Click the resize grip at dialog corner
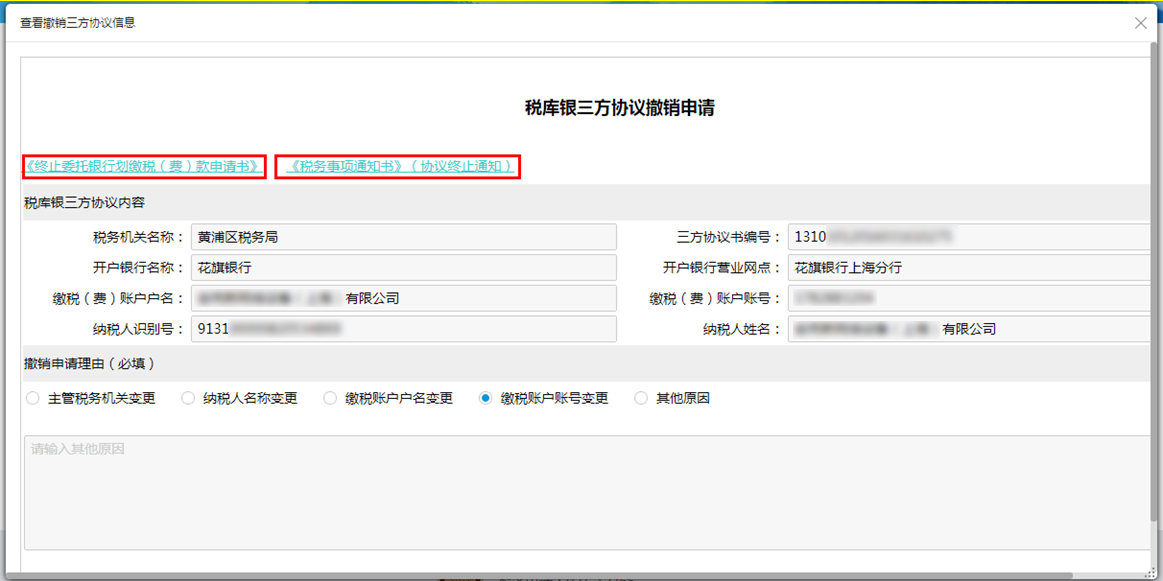 1155,574
